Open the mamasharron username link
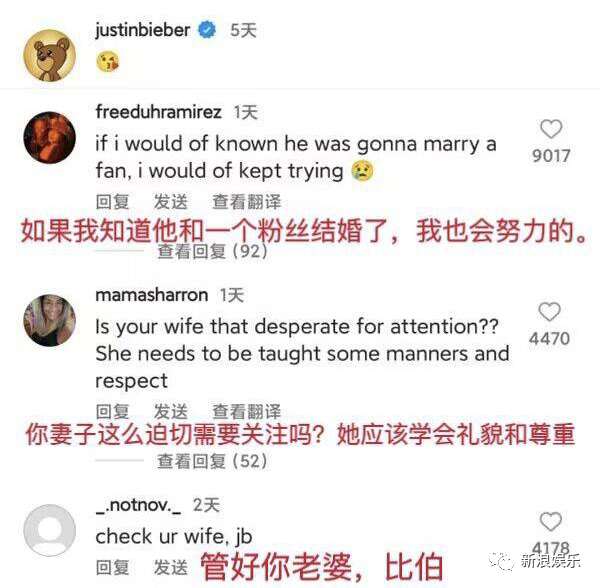Screen dimensions: 600x588 point(152,295)
